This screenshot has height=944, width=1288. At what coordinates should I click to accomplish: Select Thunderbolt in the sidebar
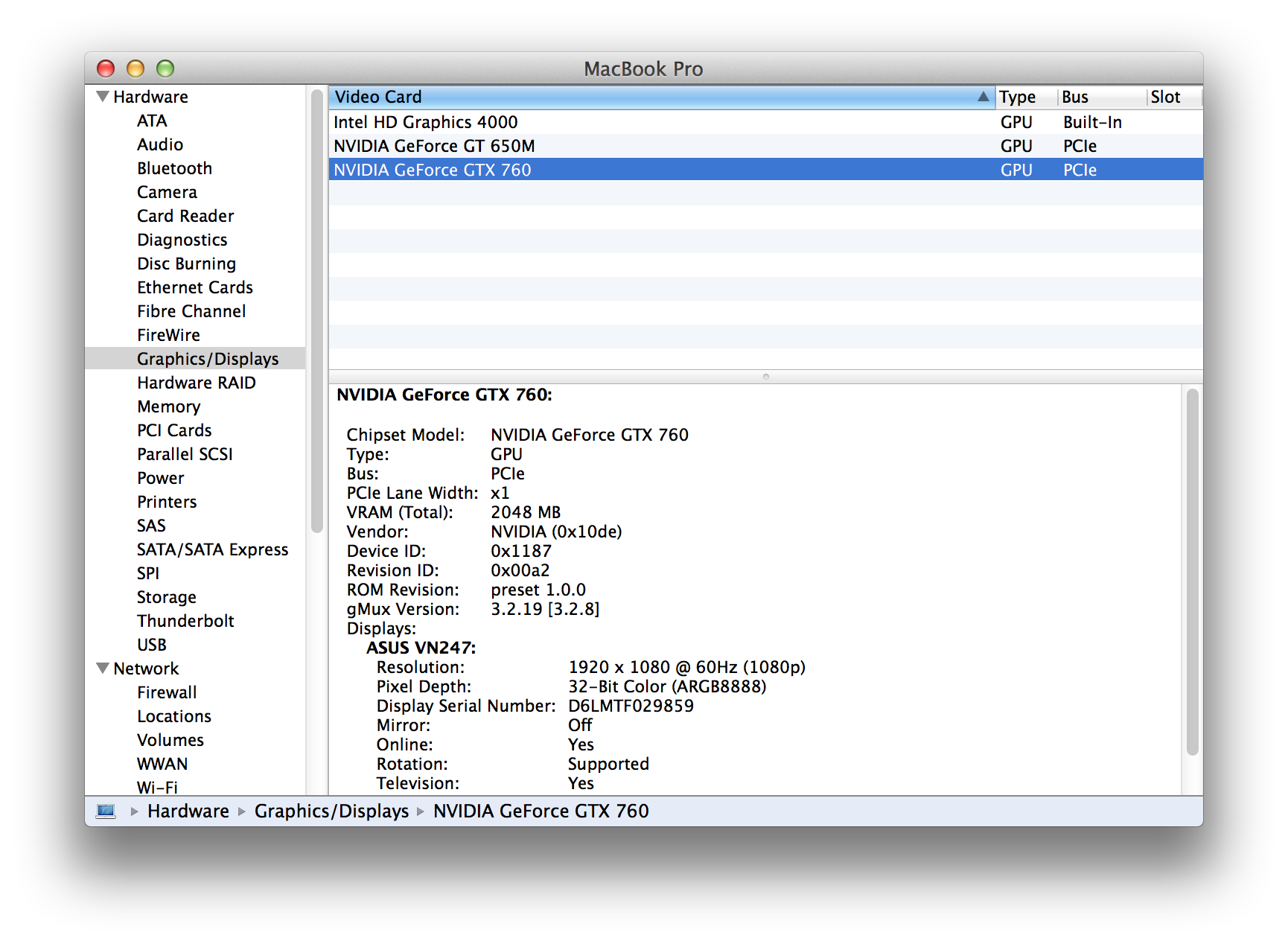point(185,621)
